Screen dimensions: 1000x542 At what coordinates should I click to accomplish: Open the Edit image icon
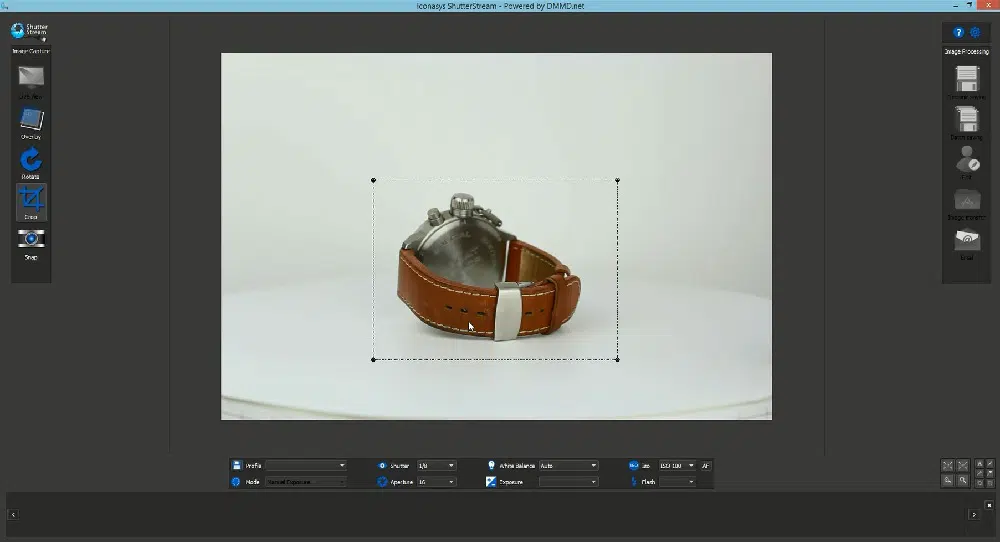pyautogui.click(x=967, y=159)
